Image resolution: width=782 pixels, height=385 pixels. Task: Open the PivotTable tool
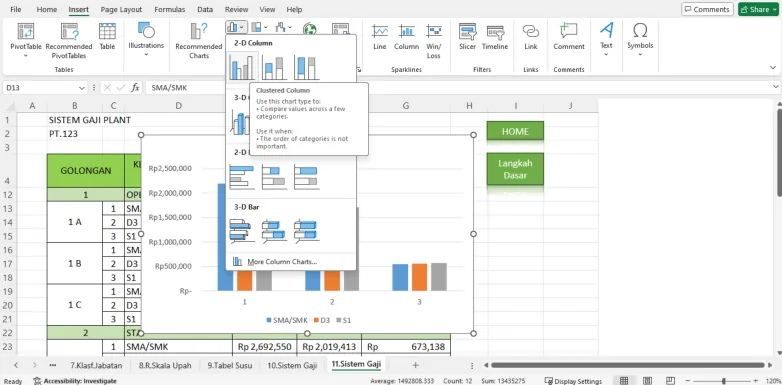[25, 40]
